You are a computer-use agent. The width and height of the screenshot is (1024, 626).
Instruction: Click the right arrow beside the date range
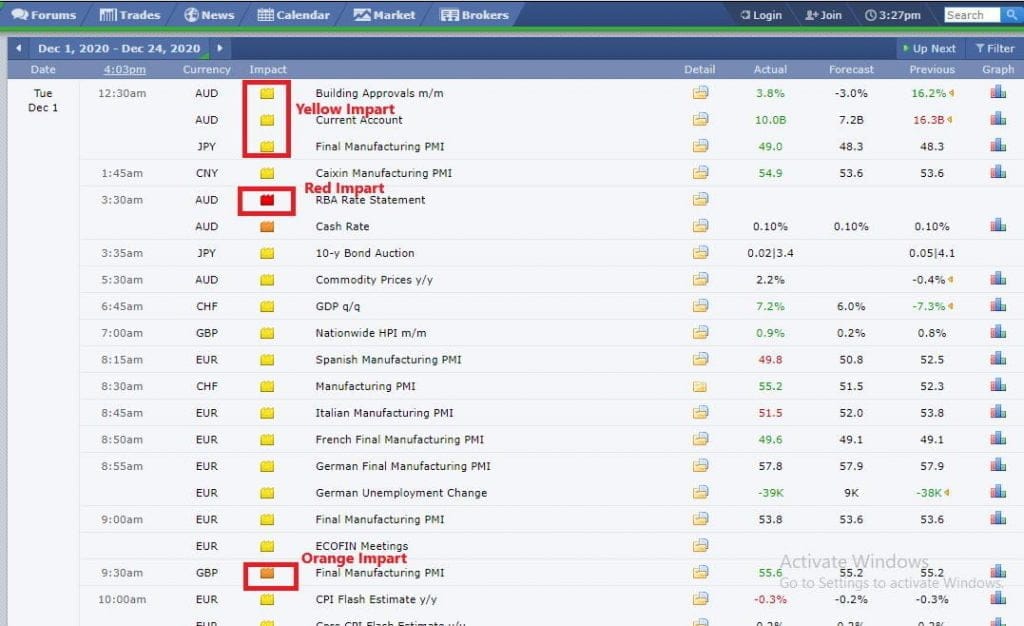222,47
